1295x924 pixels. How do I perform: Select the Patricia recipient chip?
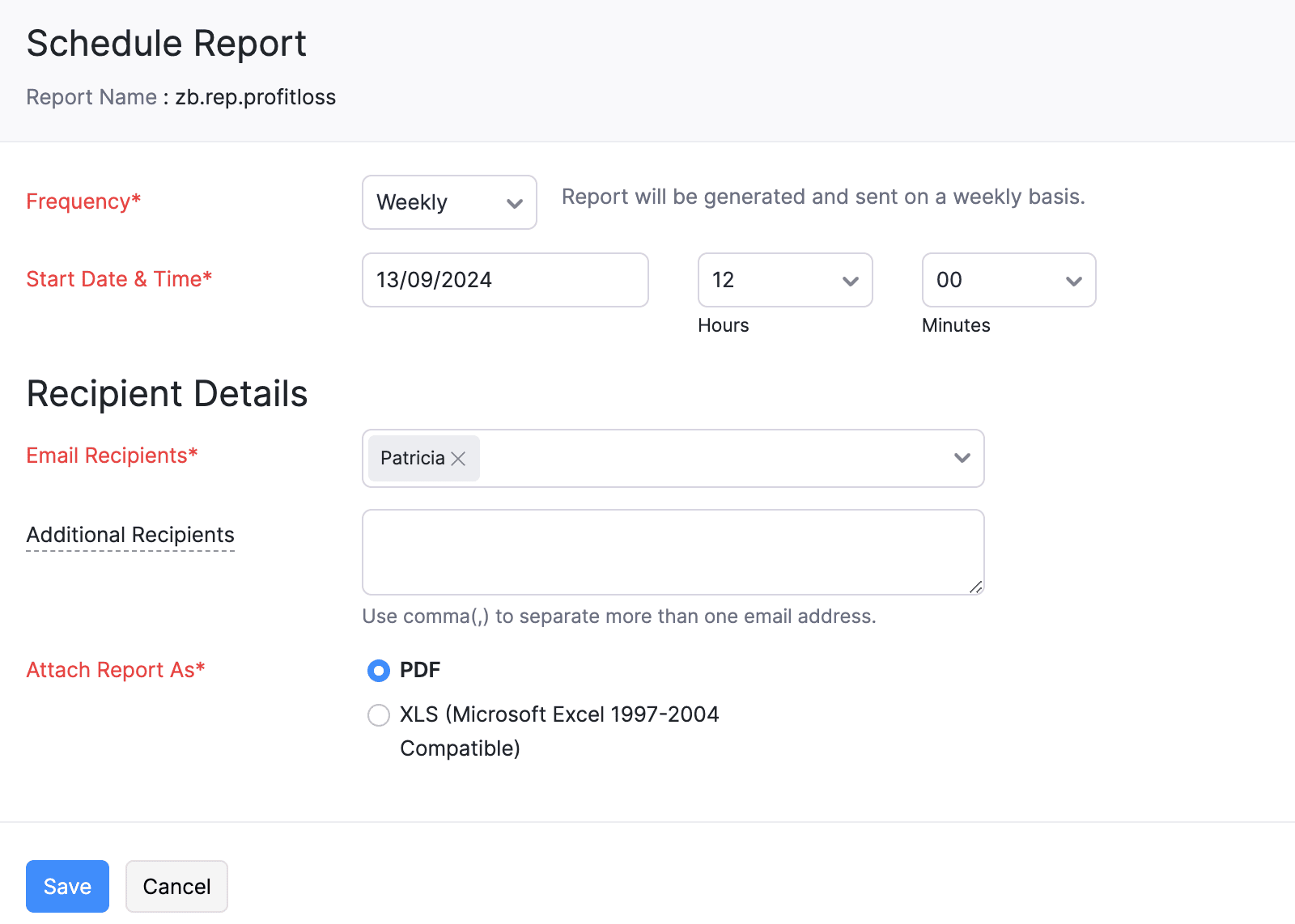[413, 458]
